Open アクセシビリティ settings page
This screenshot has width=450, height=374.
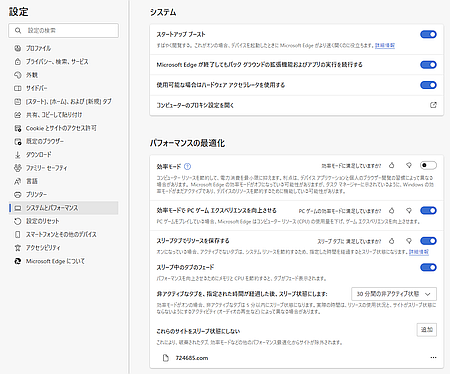coord(63,248)
